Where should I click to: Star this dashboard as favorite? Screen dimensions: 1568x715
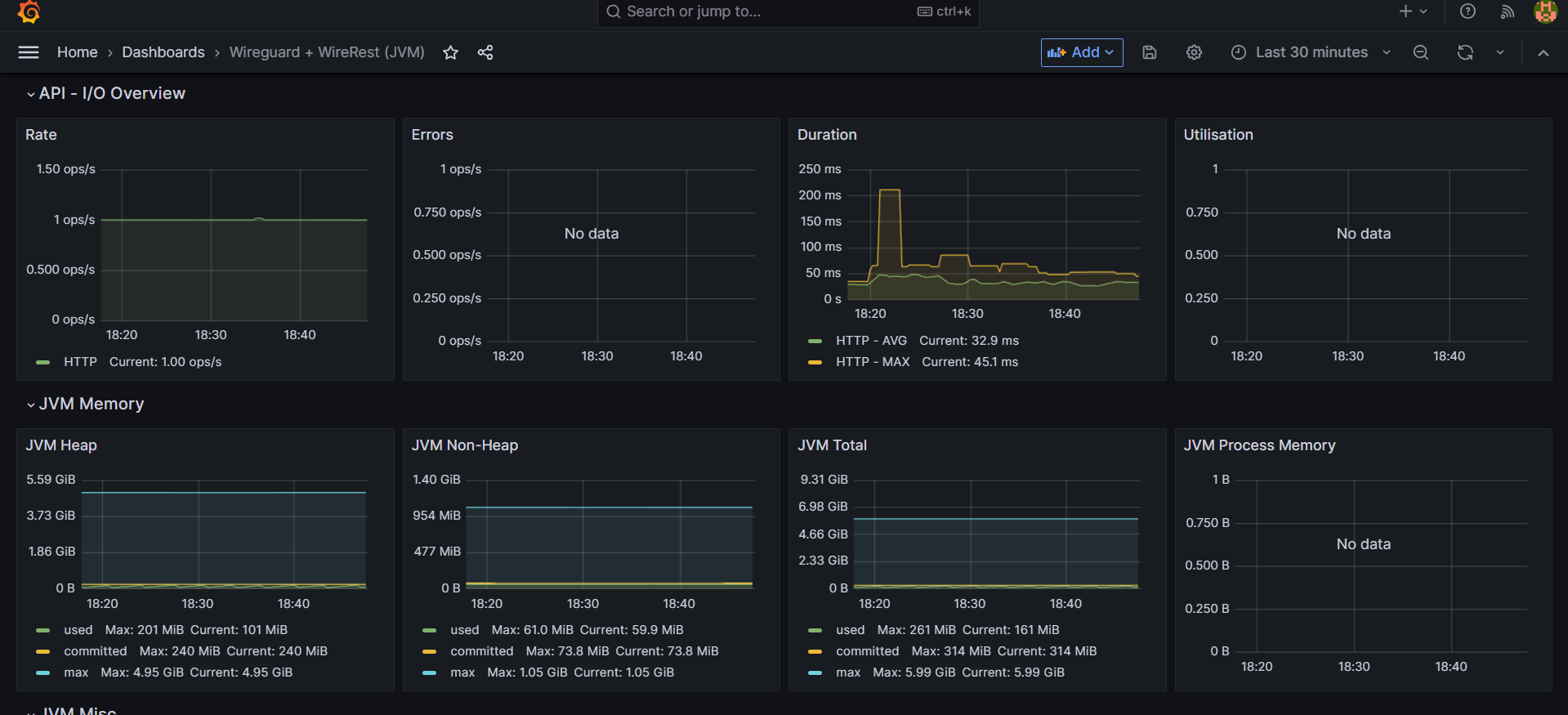(450, 52)
